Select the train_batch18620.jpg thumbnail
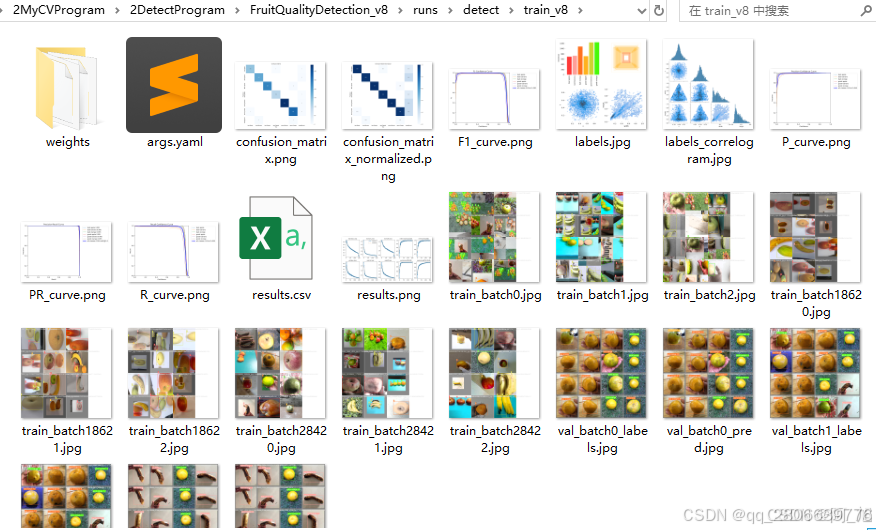 pos(815,237)
